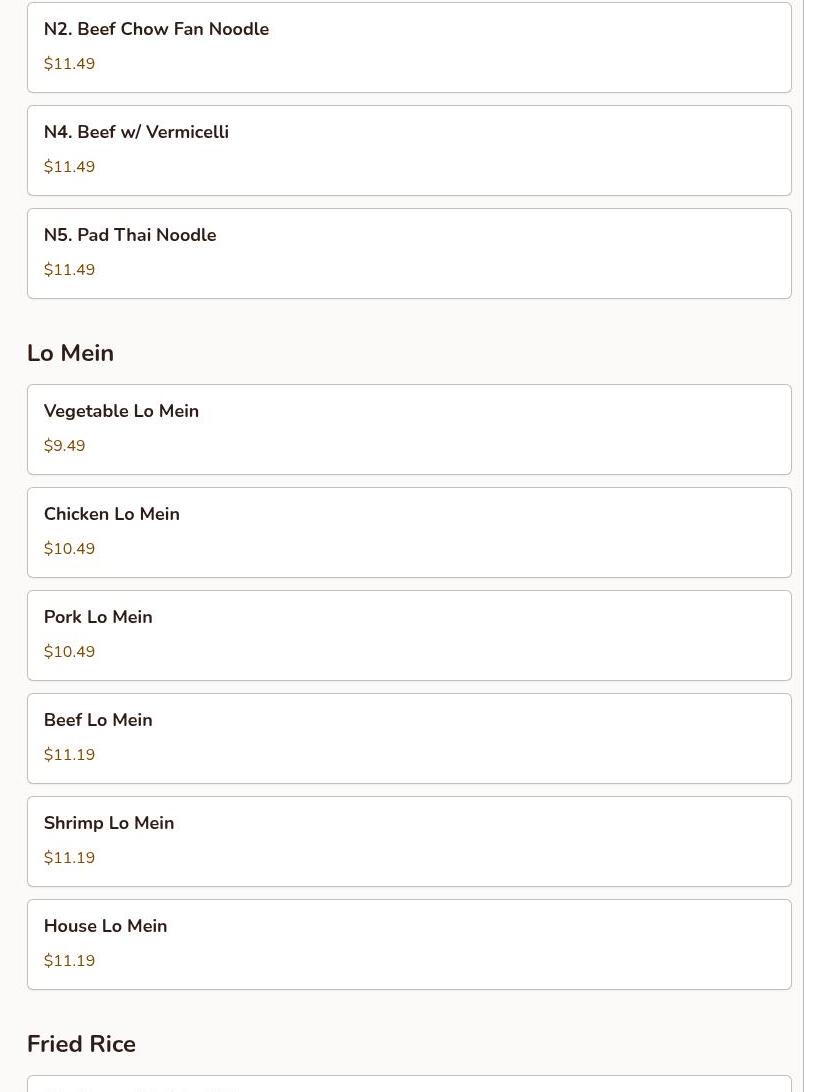Click the $11.19 price under House Lo Mein
The image size is (824, 1092).
pos(69,961)
